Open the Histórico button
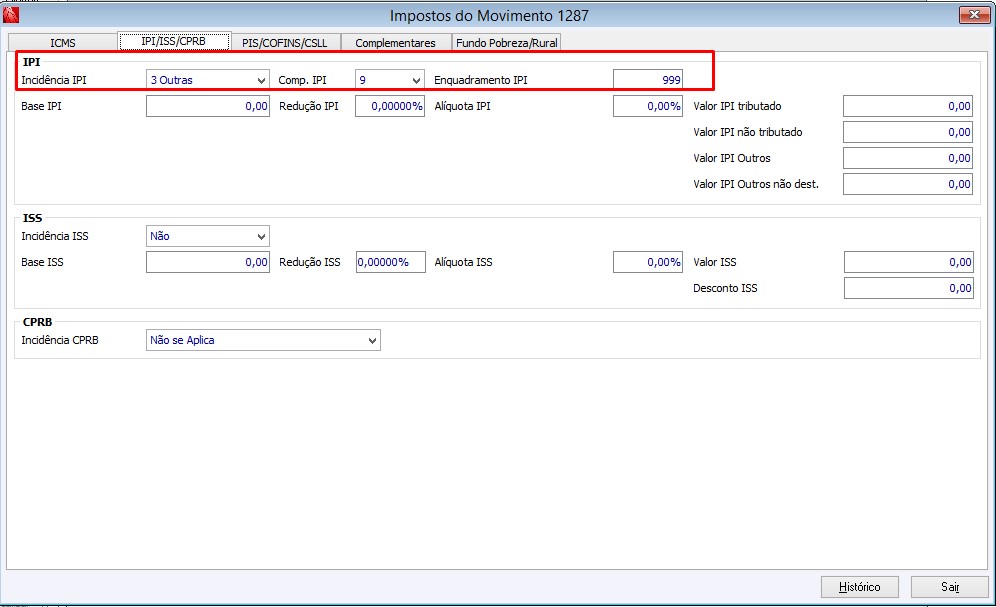Screen dimensions: 996x607 tap(859, 587)
